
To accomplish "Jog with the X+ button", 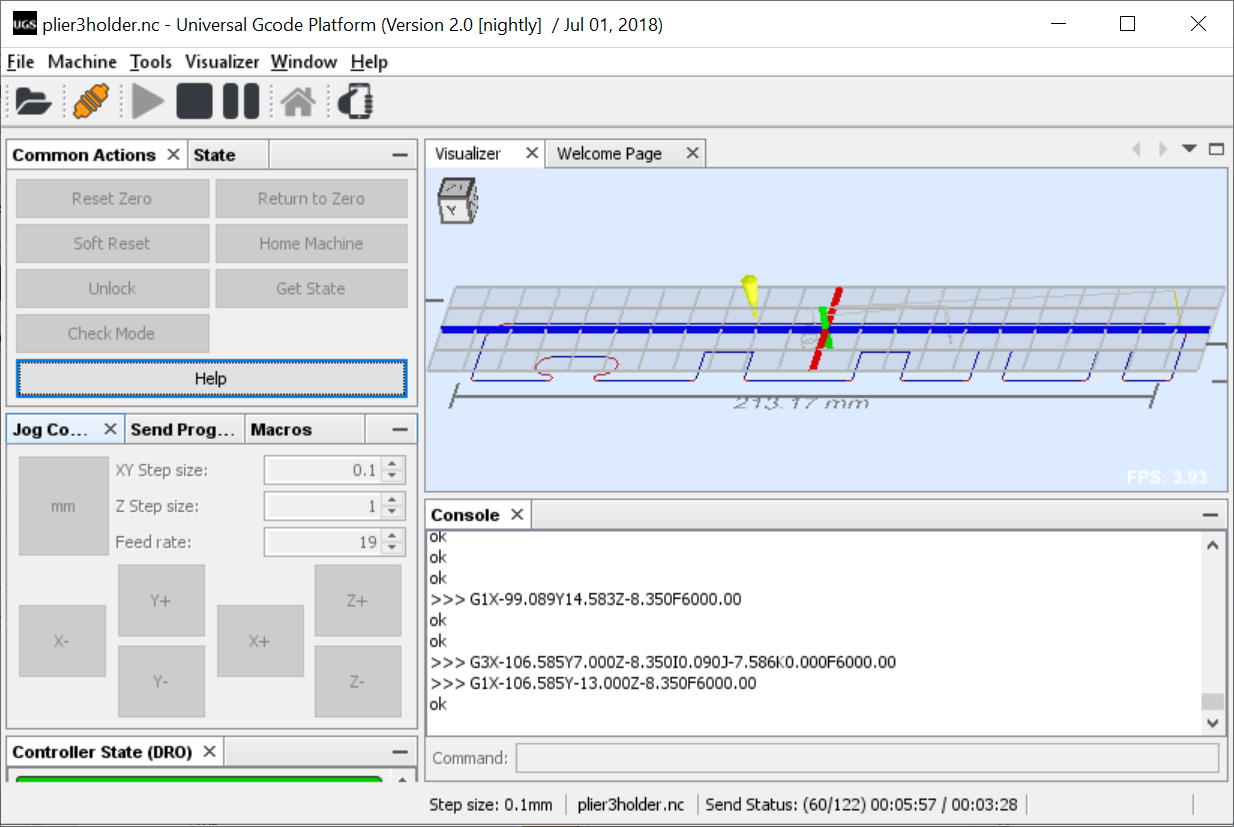I will 260,641.
